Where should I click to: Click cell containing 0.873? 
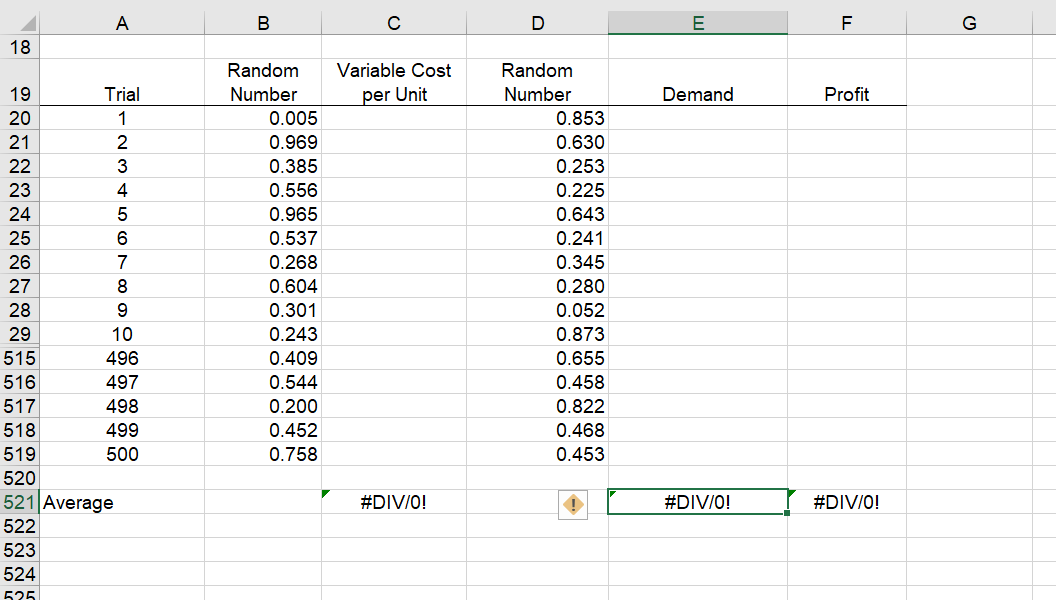537,334
